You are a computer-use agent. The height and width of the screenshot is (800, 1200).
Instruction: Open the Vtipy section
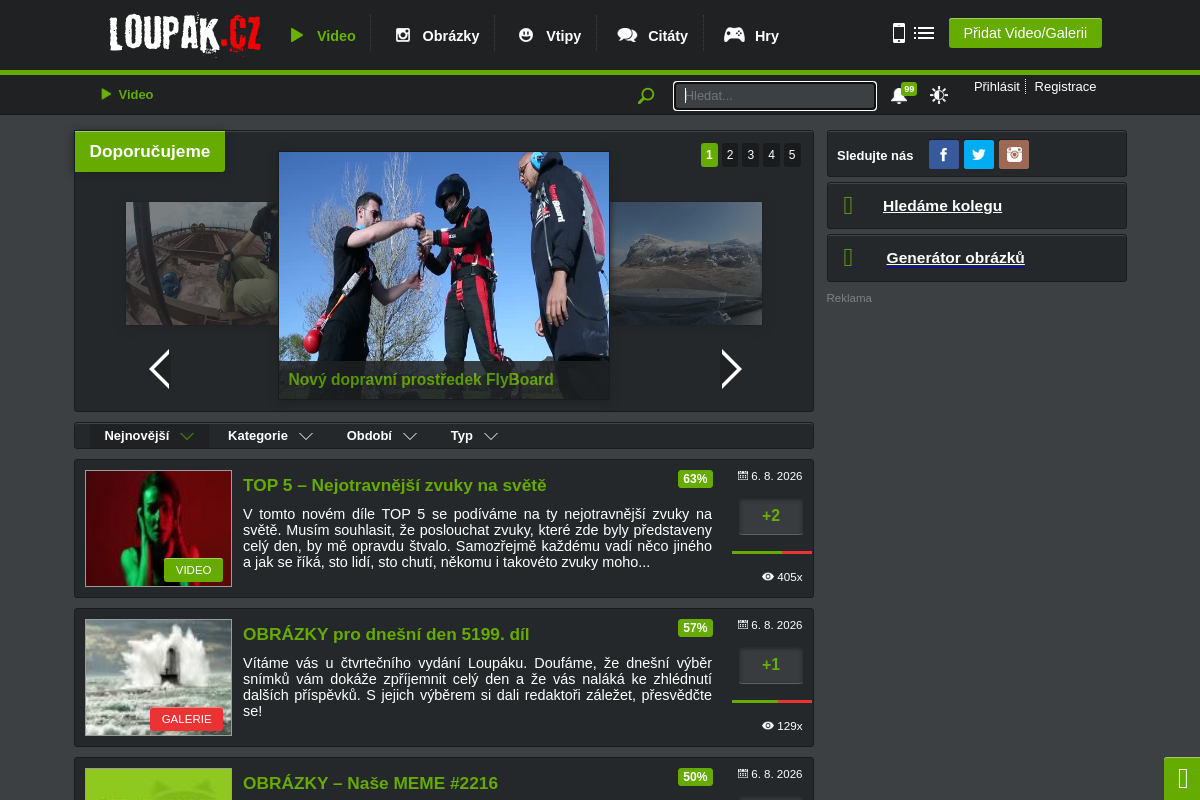[549, 35]
